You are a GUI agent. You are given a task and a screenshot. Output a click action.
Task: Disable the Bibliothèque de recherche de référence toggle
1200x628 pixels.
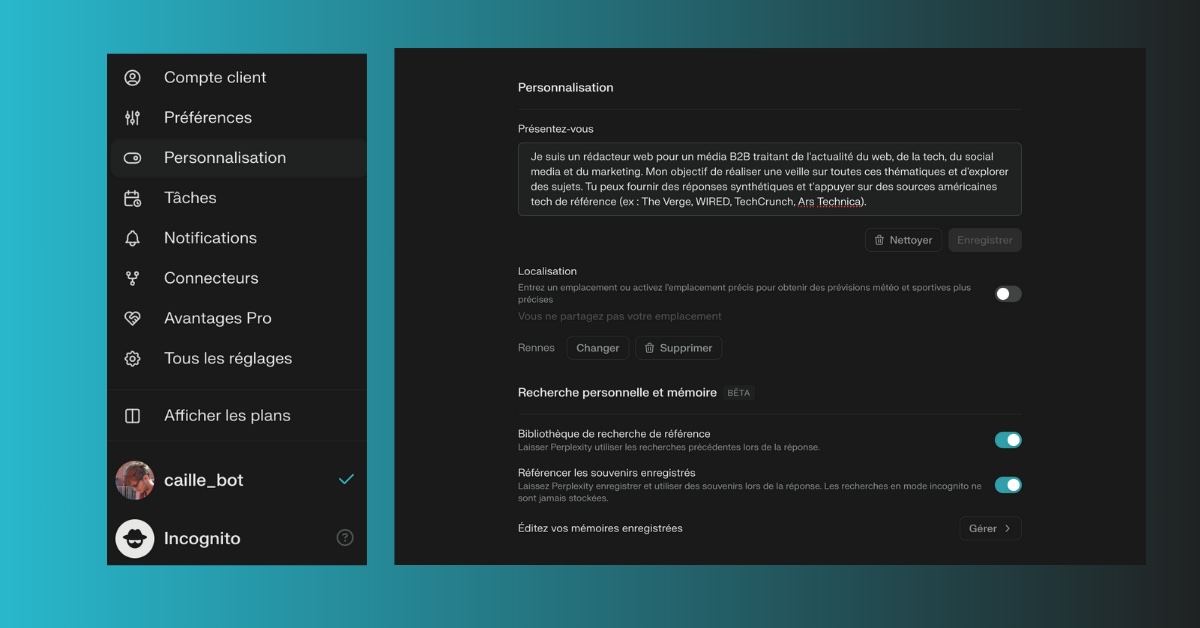(x=1008, y=440)
